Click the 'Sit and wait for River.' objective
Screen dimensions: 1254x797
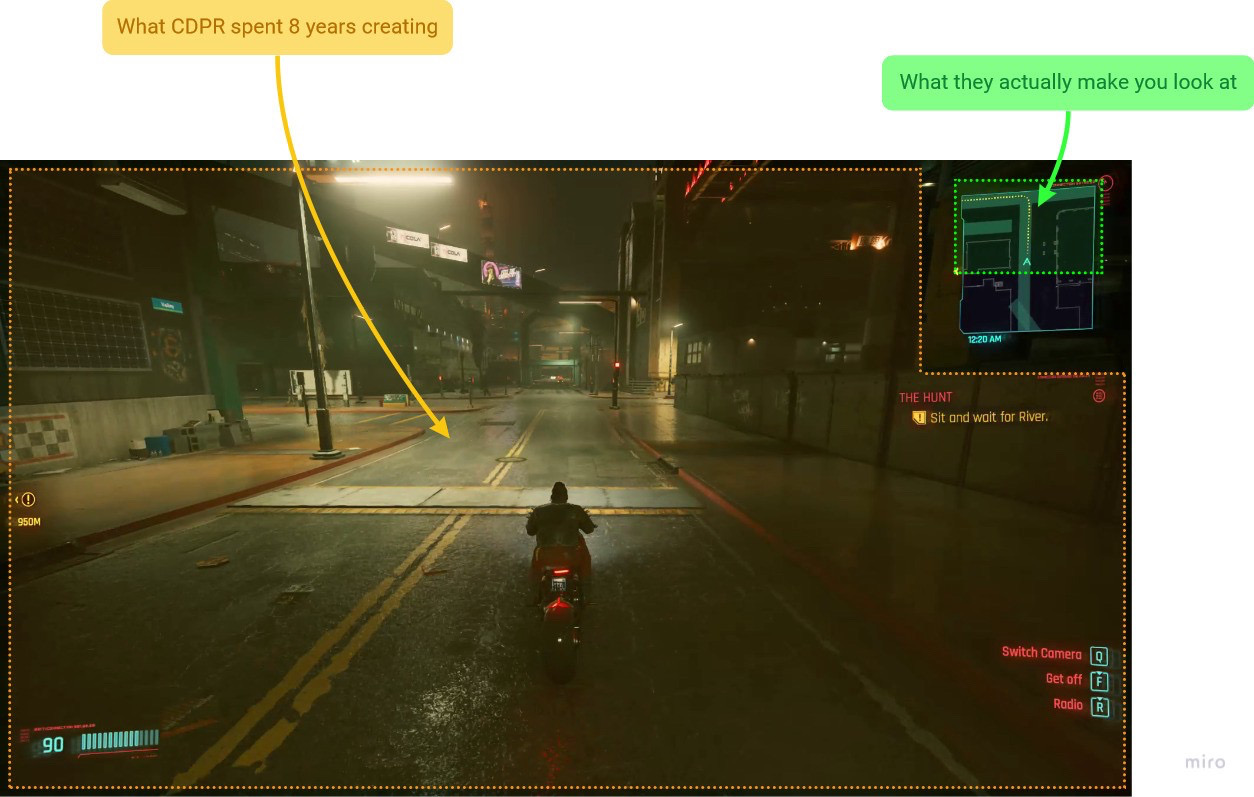988,418
